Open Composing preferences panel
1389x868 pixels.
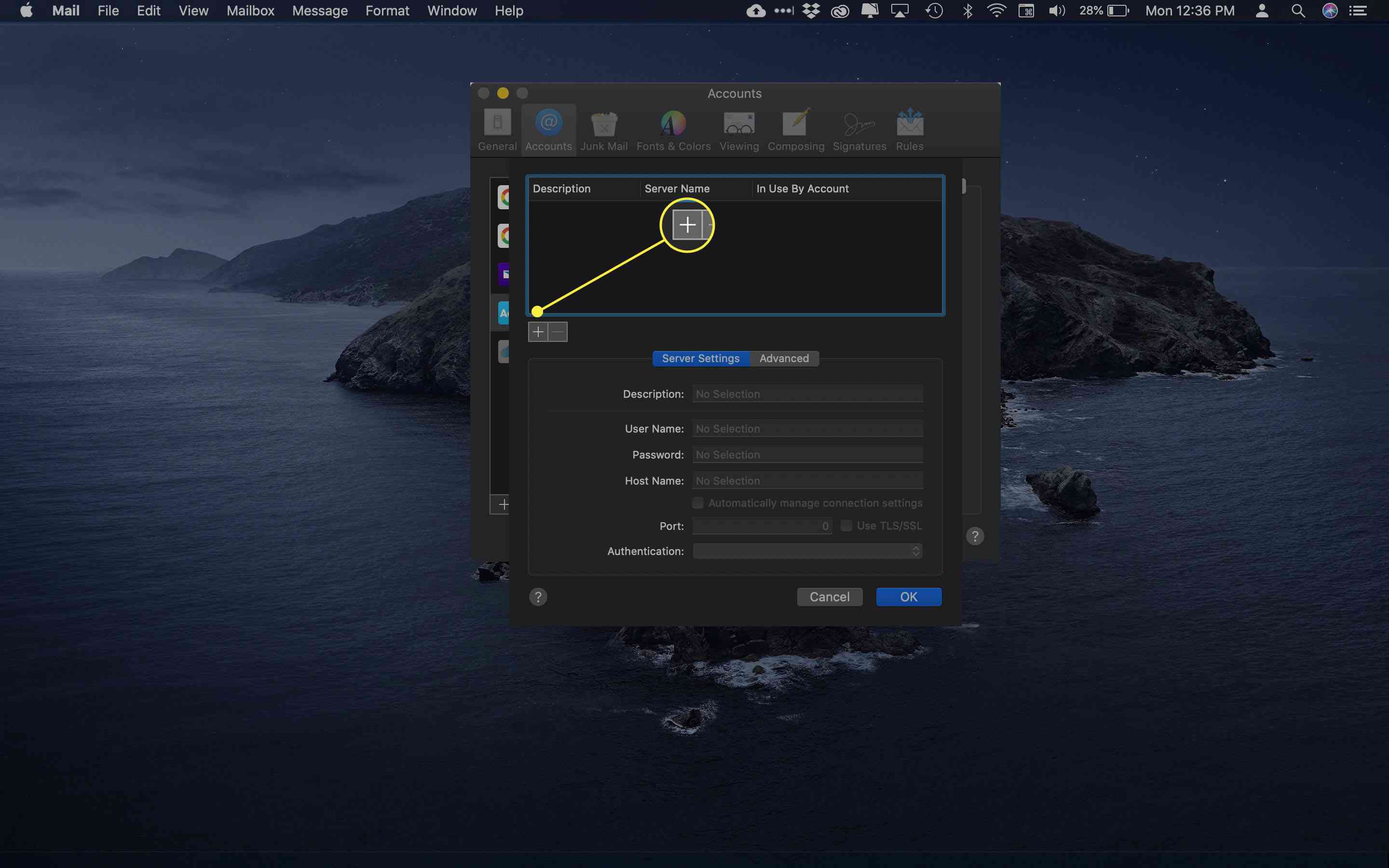point(795,128)
